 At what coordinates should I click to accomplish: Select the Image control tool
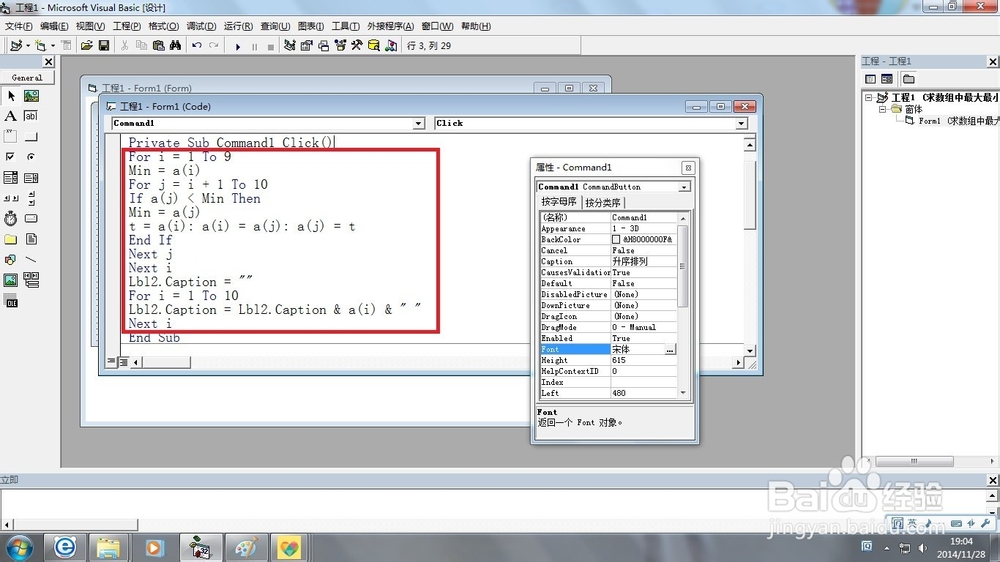[x=11, y=280]
